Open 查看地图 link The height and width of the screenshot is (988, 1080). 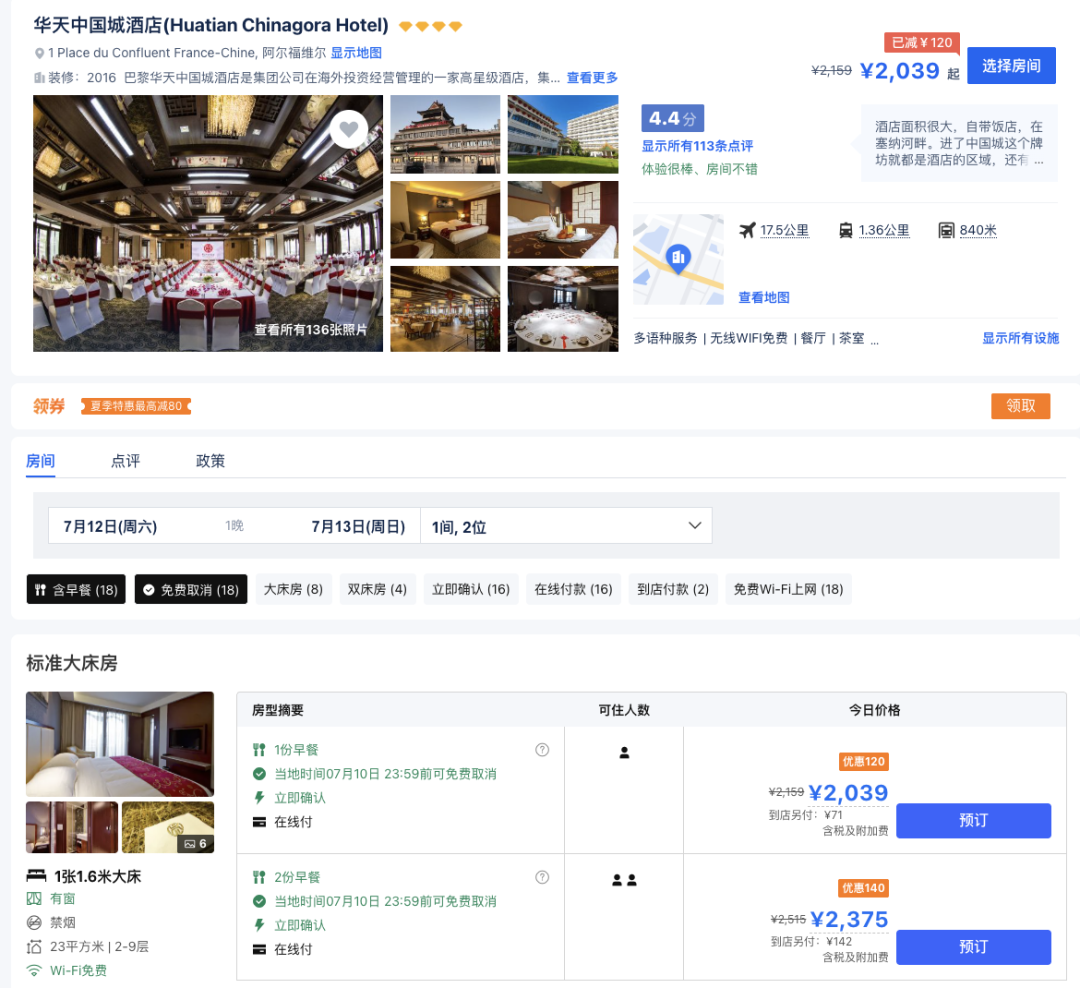click(x=764, y=298)
